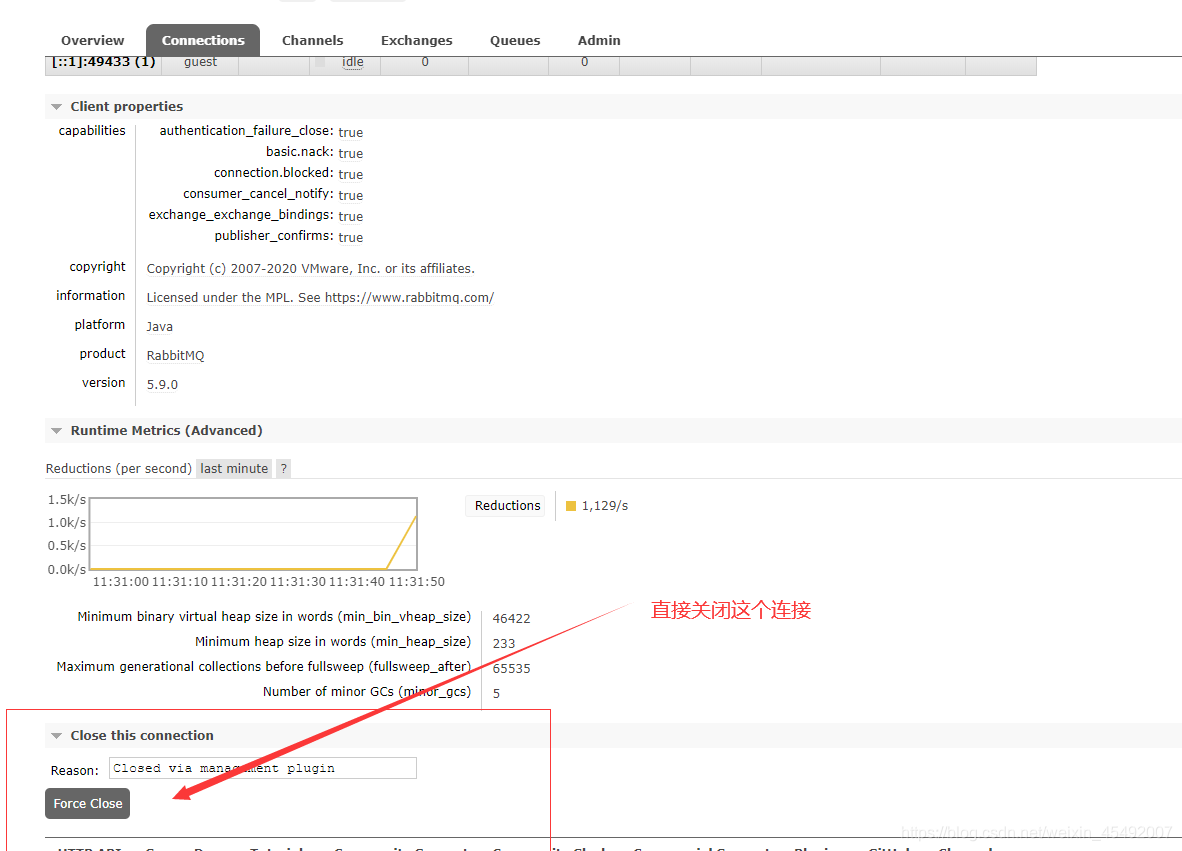Click the connection.blocked true value
Screen dimensions: 1182x851
[x=351, y=175]
